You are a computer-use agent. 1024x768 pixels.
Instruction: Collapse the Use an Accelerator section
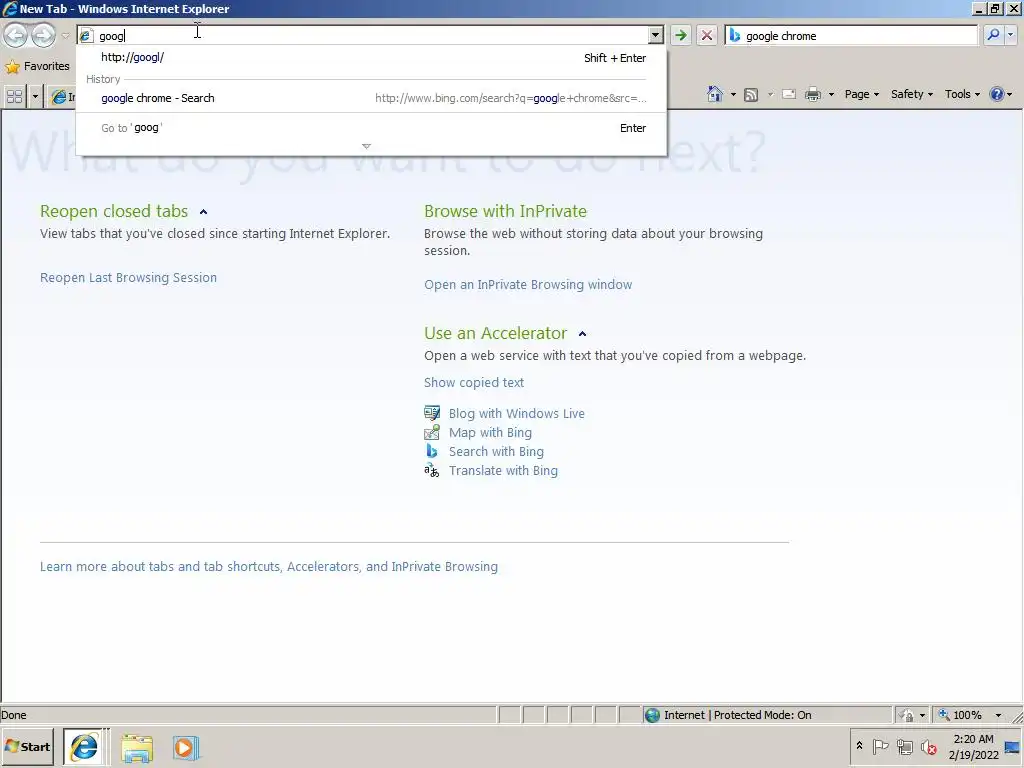[x=583, y=334]
